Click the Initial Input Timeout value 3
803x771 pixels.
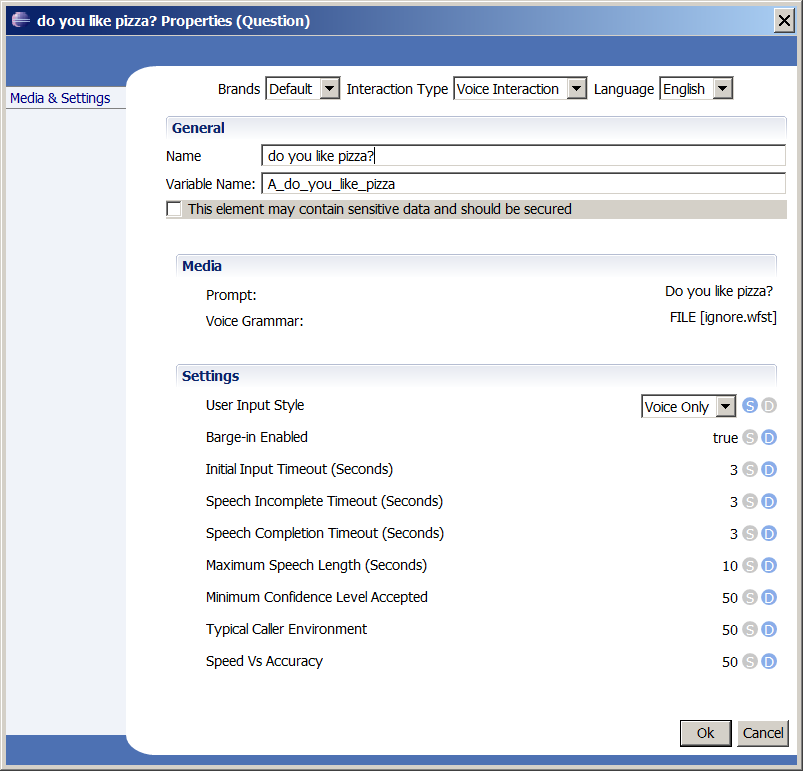(733, 470)
